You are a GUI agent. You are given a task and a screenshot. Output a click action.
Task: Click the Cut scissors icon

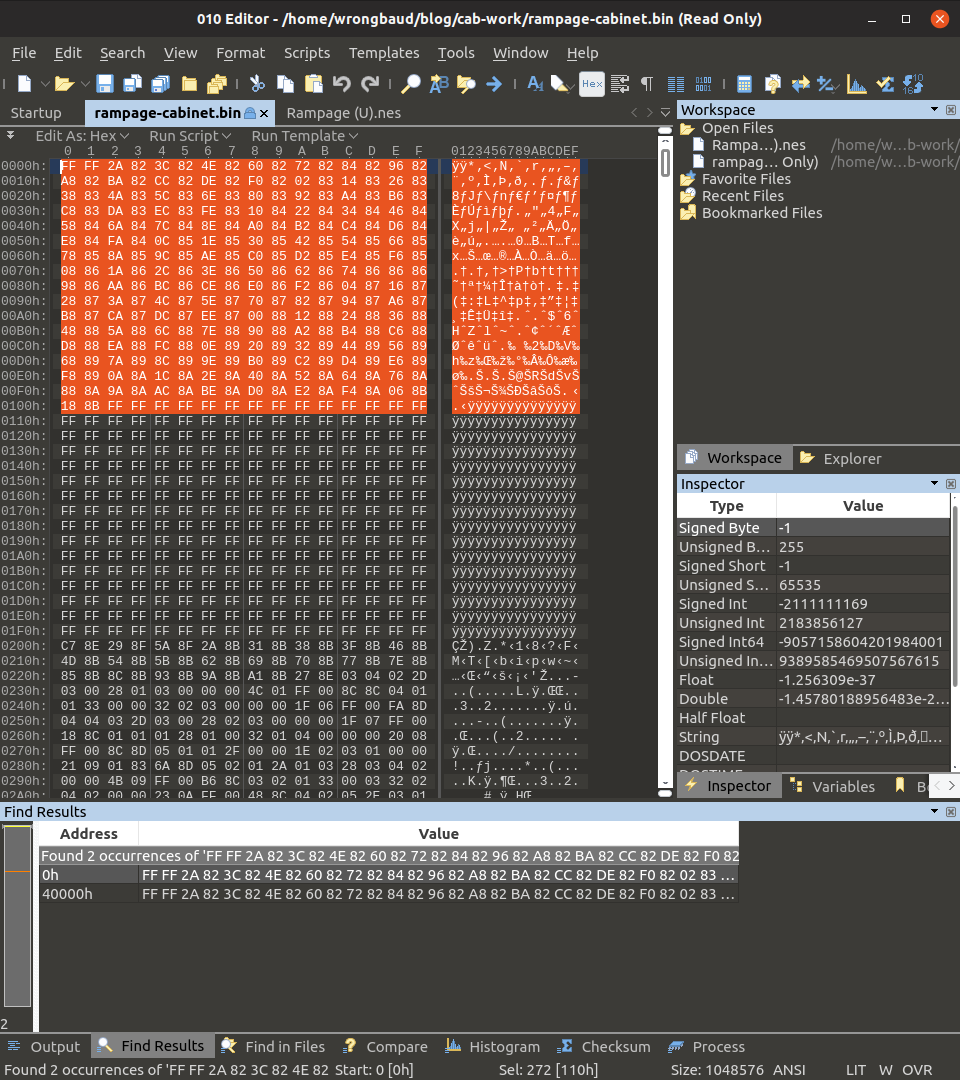tap(257, 84)
